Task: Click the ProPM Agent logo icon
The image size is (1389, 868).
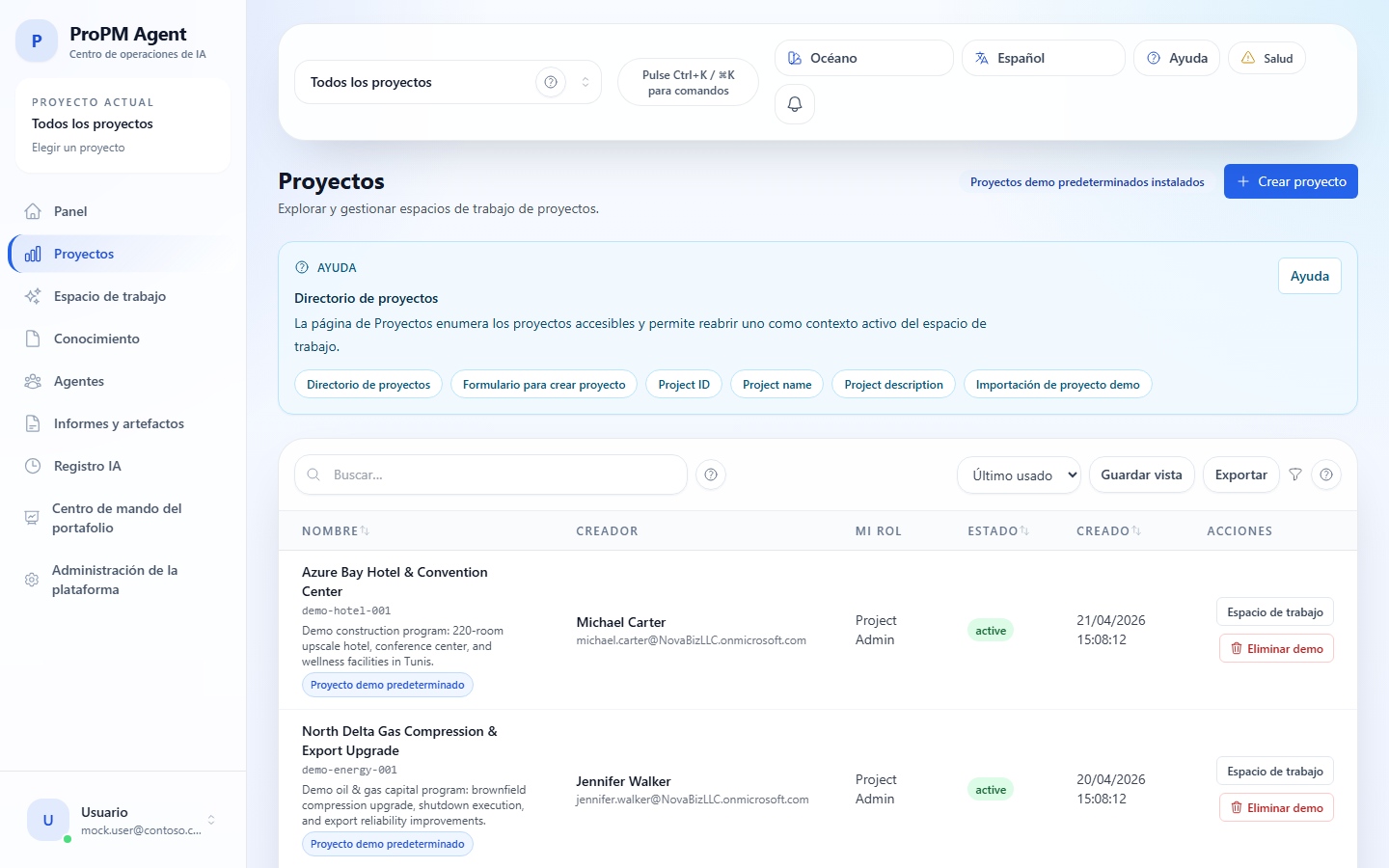Action: [37, 41]
